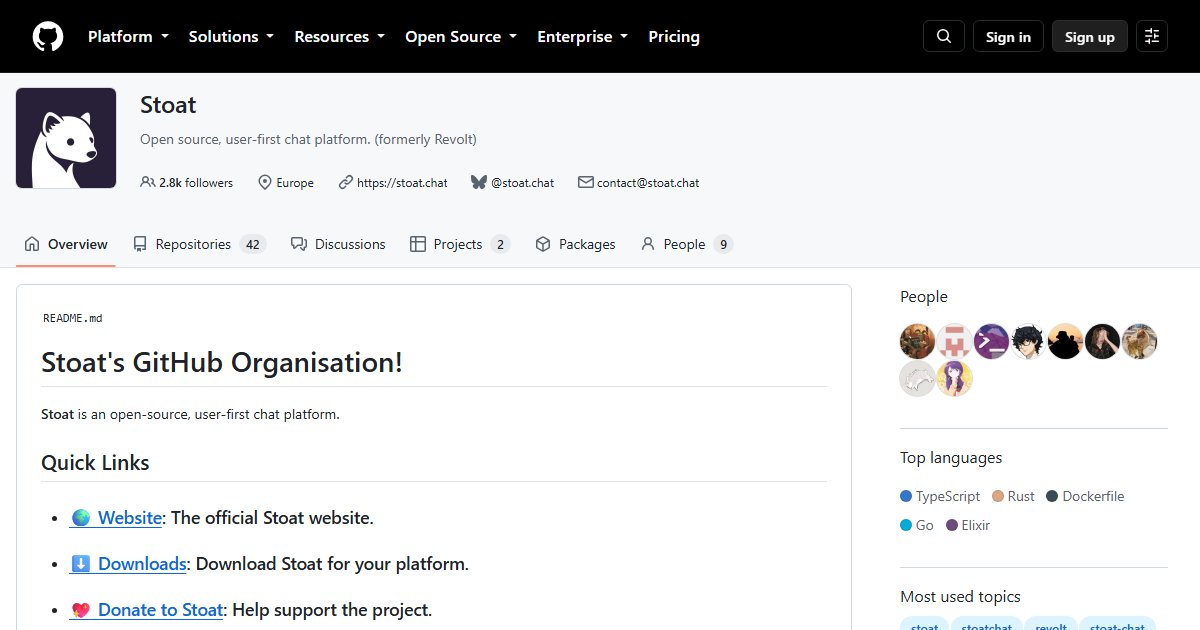Email contact@stoat.chat via the link
The width and height of the screenshot is (1200, 630).
click(x=648, y=183)
